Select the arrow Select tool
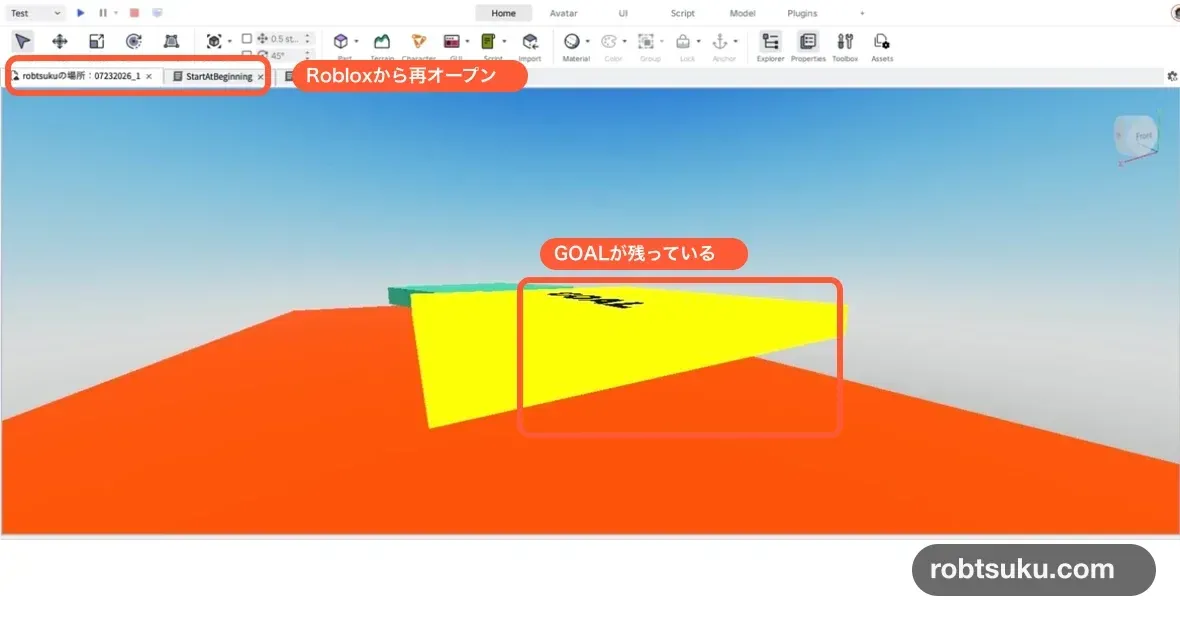This screenshot has width=1180, height=620. coord(23,41)
